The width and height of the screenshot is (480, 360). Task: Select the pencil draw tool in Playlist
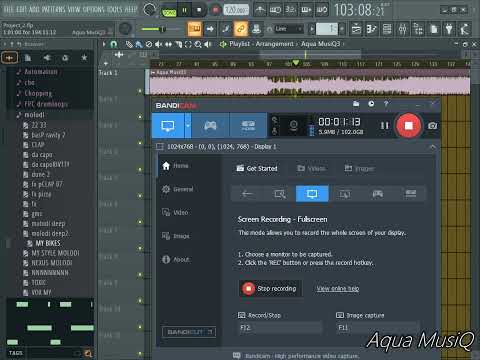[129, 44]
